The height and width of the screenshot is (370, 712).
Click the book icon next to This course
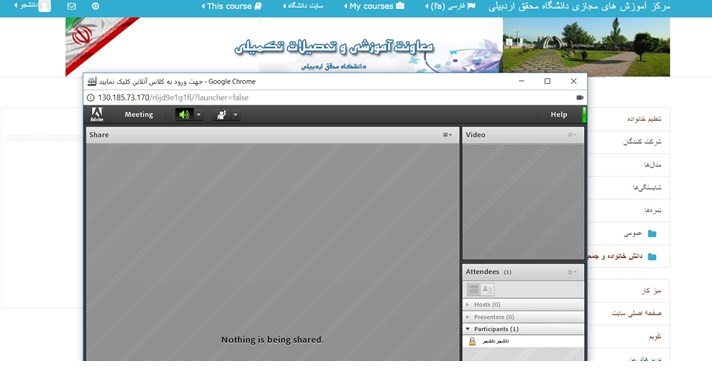(258, 6)
